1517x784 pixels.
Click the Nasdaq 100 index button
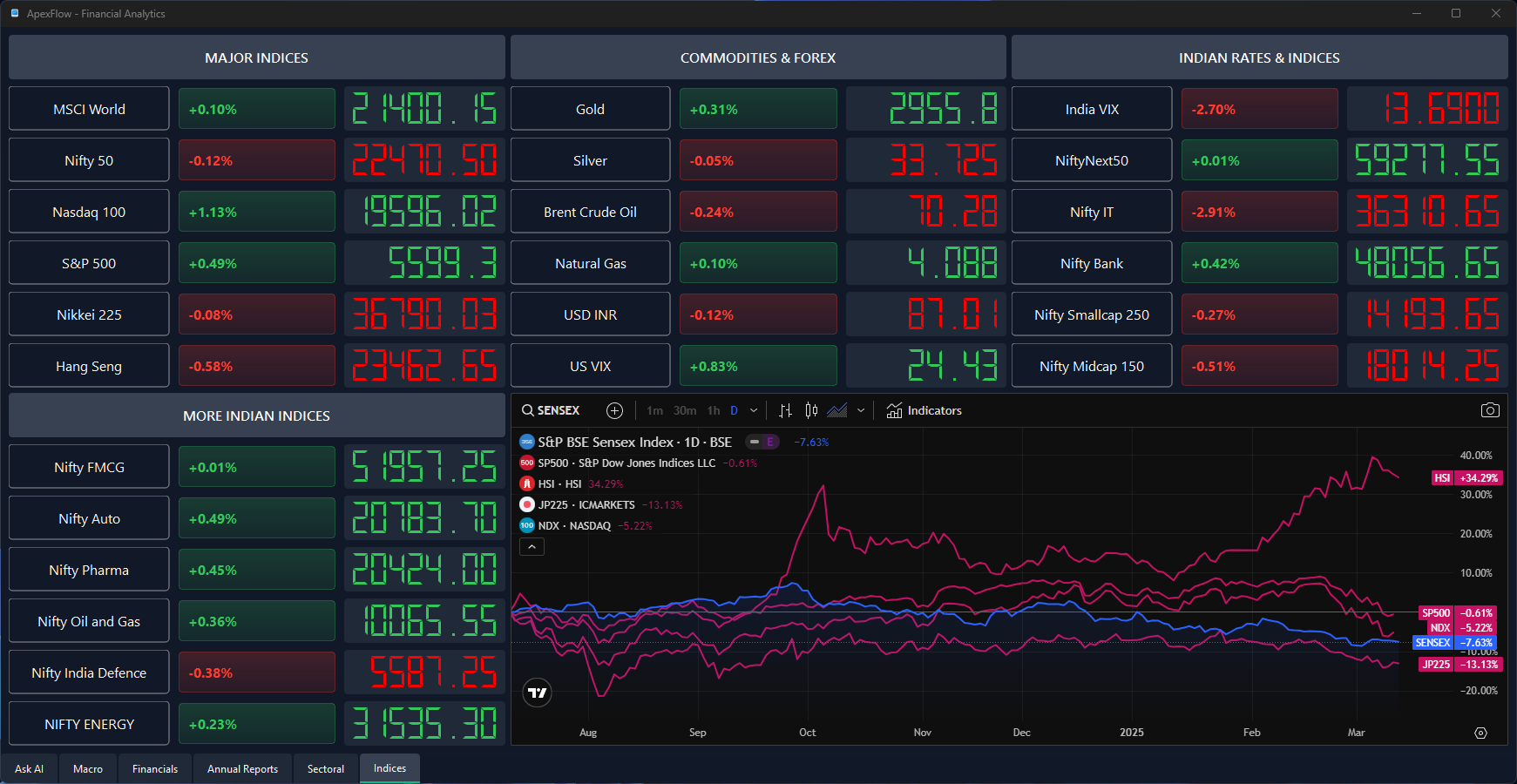89,212
